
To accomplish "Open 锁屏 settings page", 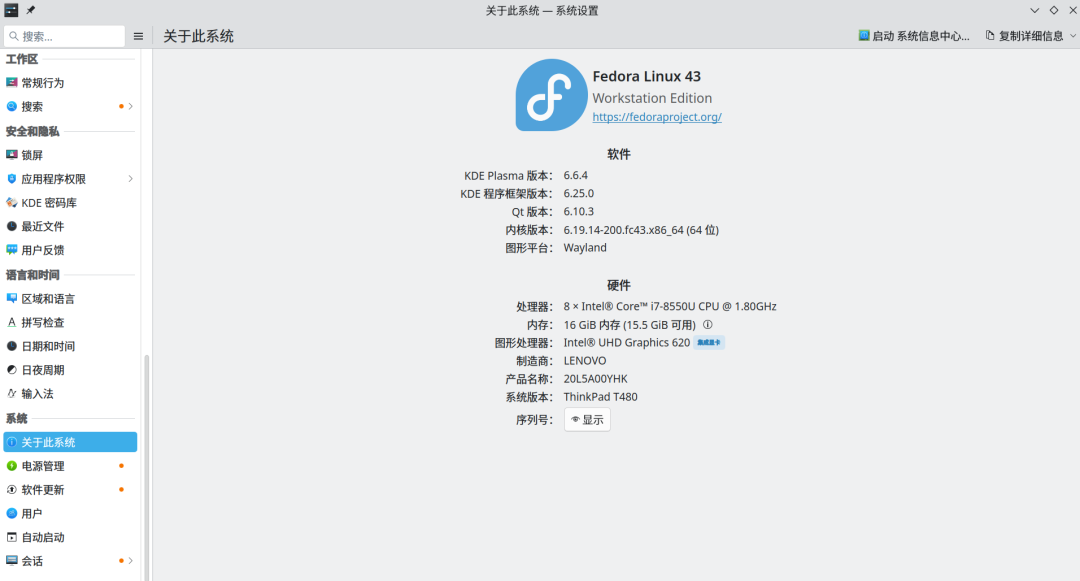I will coord(70,155).
